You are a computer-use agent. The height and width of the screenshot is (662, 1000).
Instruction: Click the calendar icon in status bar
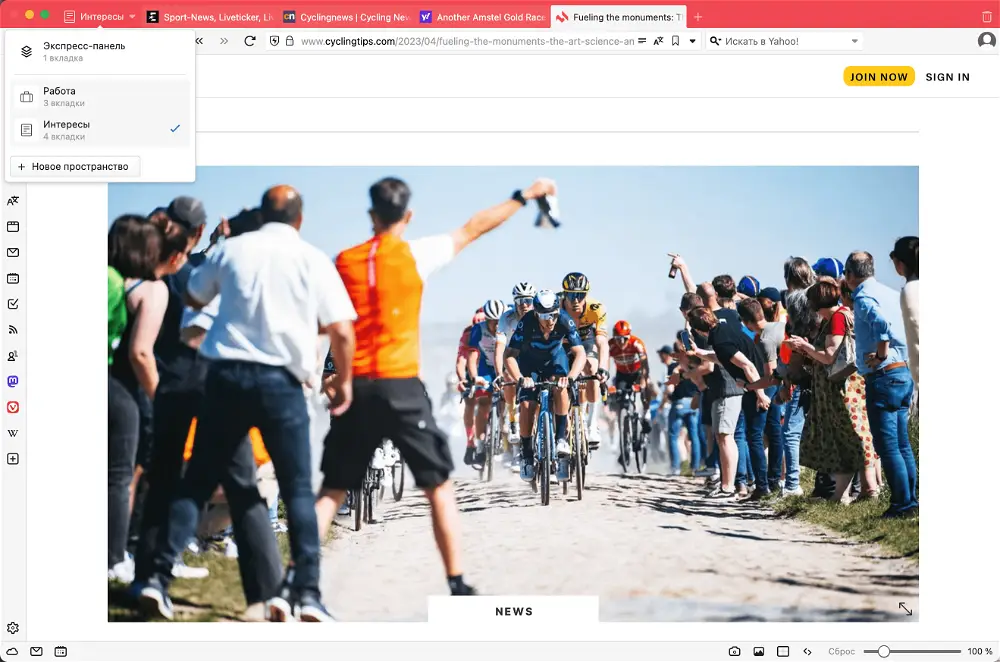point(61,651)
